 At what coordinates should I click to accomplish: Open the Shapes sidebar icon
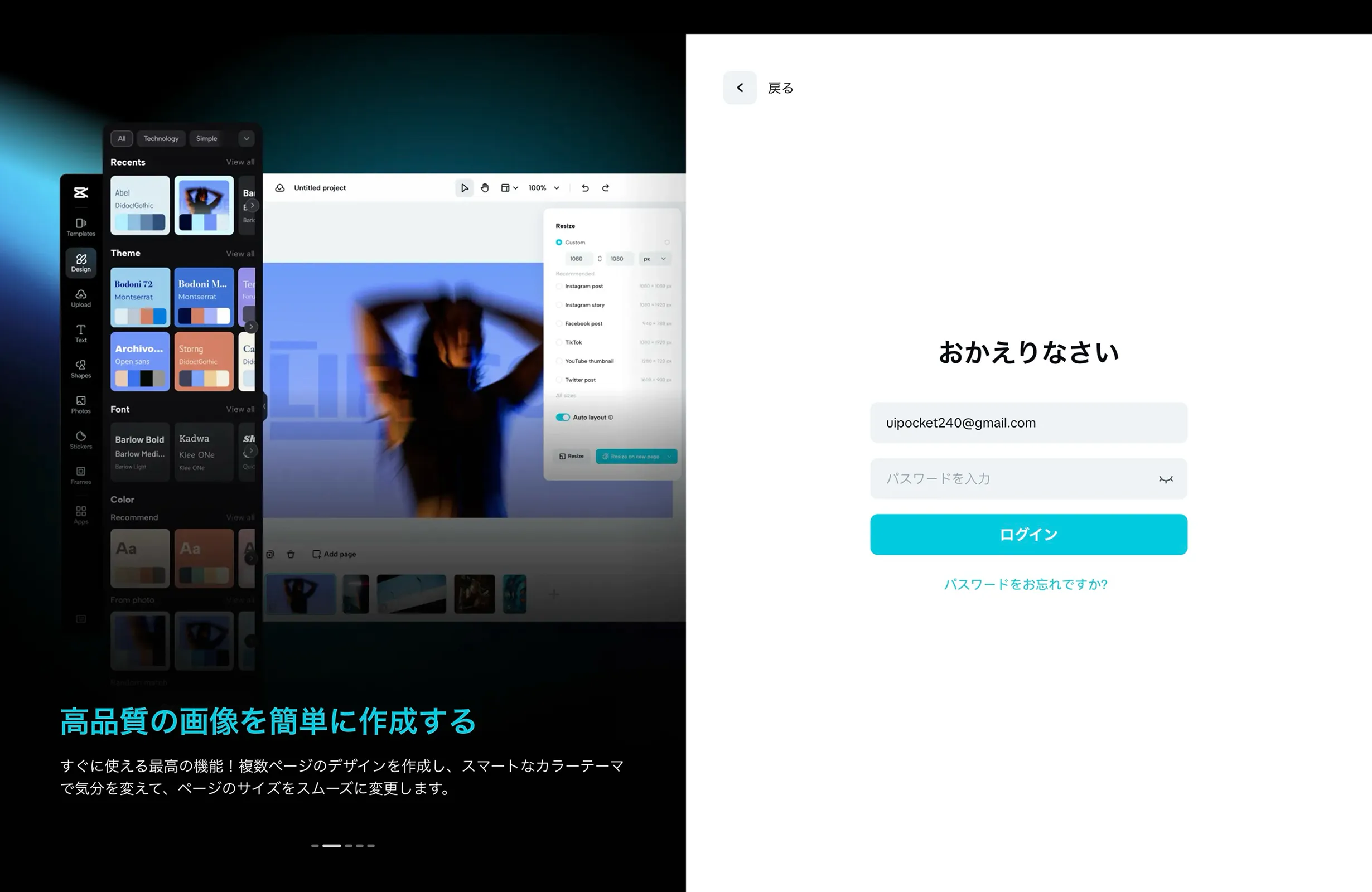pyautogui.click(x=81, y=370)
